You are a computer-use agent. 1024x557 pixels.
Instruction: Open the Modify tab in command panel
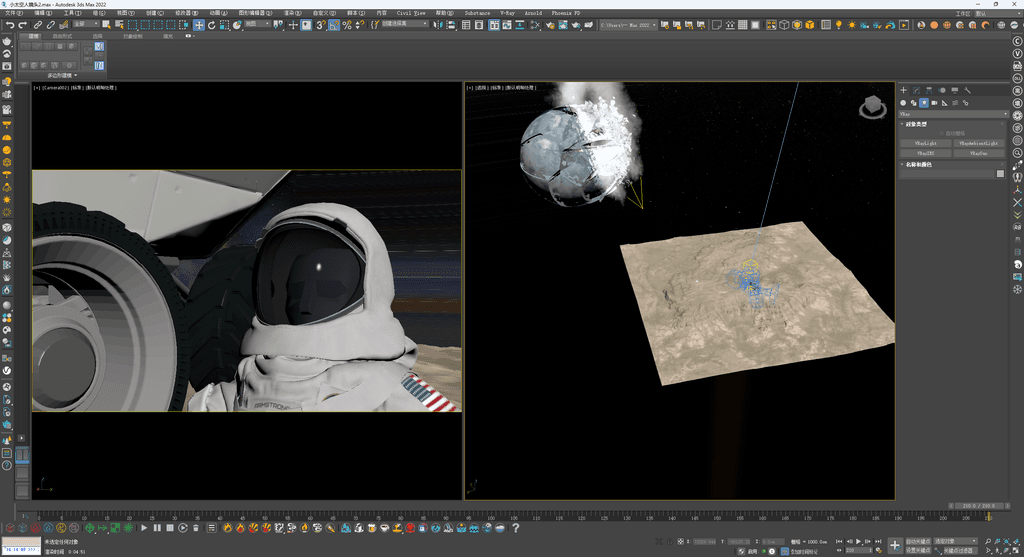[x=917, y=90]
